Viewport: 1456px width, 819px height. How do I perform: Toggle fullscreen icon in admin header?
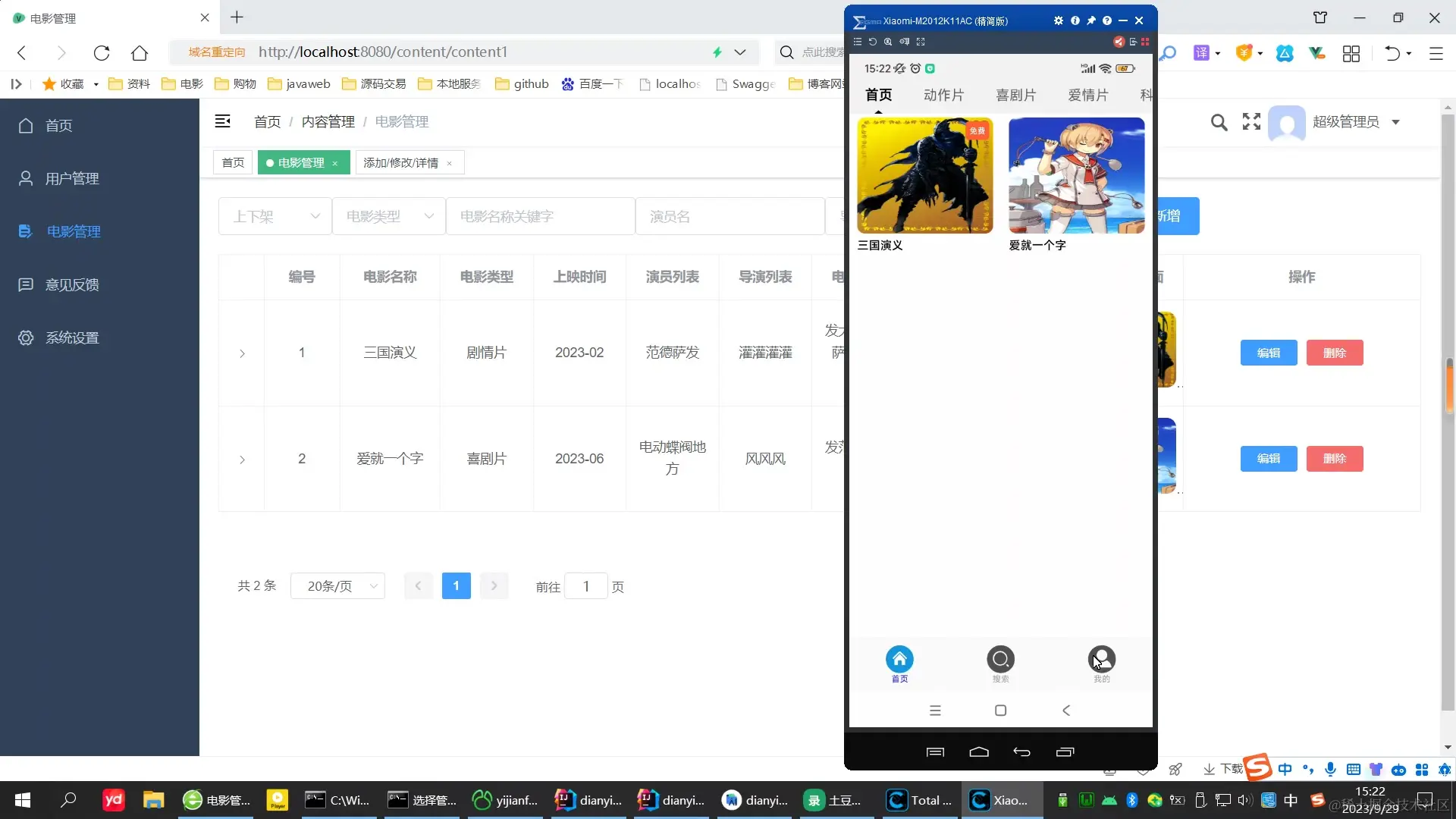tap(1251, 121)
